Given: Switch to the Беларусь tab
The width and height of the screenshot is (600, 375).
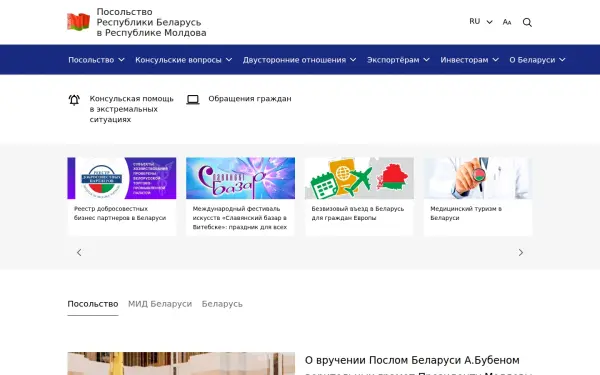Looking at the screenshot, I should coord(222,304).
